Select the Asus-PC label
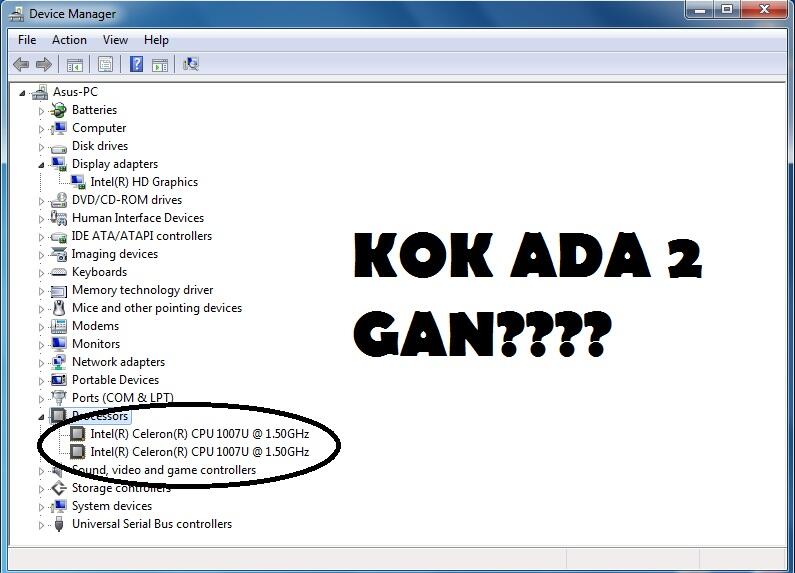 75,92
